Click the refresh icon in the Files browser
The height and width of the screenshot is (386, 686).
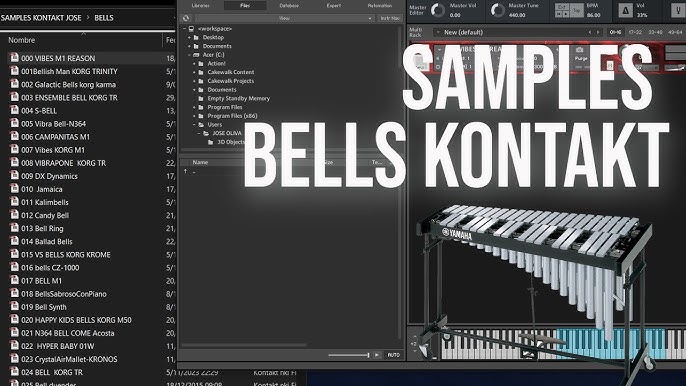(x=186, y=18)
